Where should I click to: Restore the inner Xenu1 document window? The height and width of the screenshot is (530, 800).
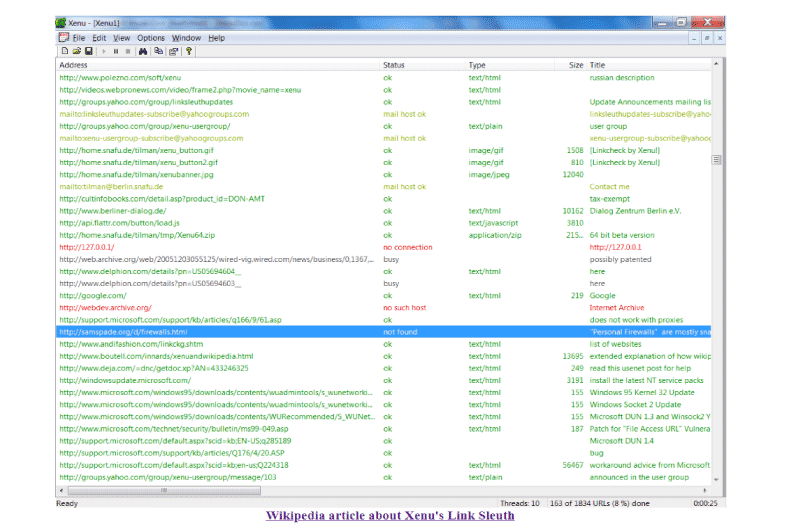[x=707, y=38]
